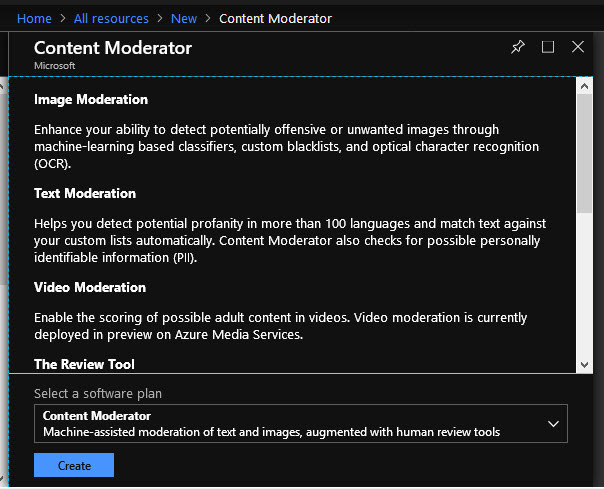Click the Content Moderator blade title

[x=113, y=48]
